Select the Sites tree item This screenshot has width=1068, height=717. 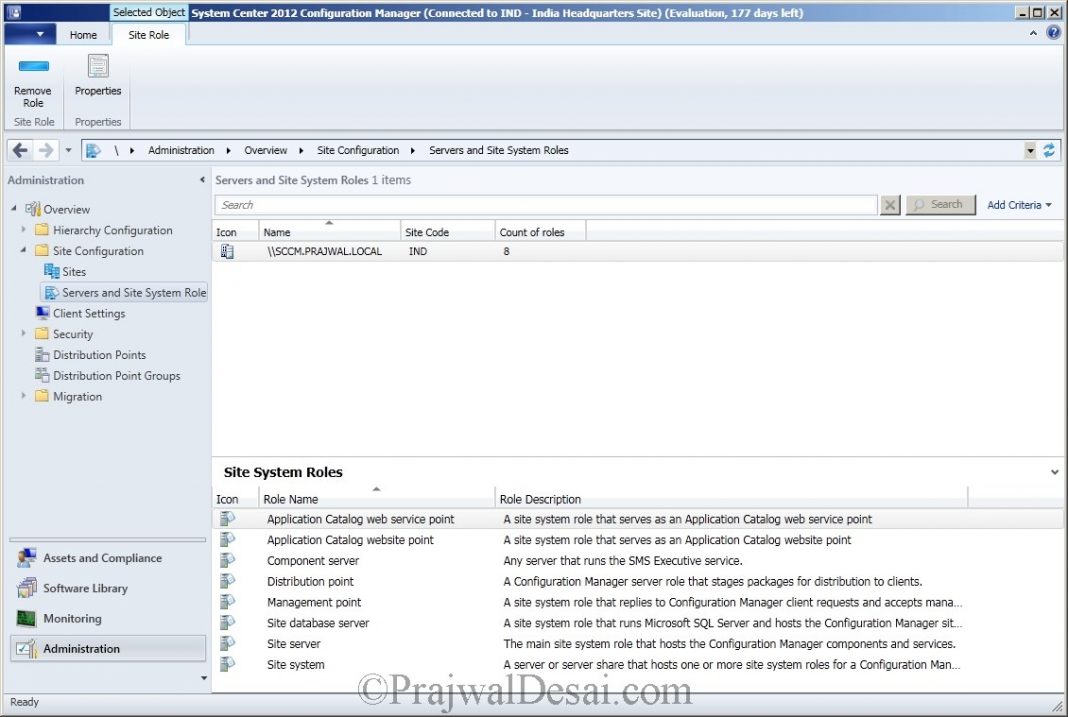pos(74,272)
